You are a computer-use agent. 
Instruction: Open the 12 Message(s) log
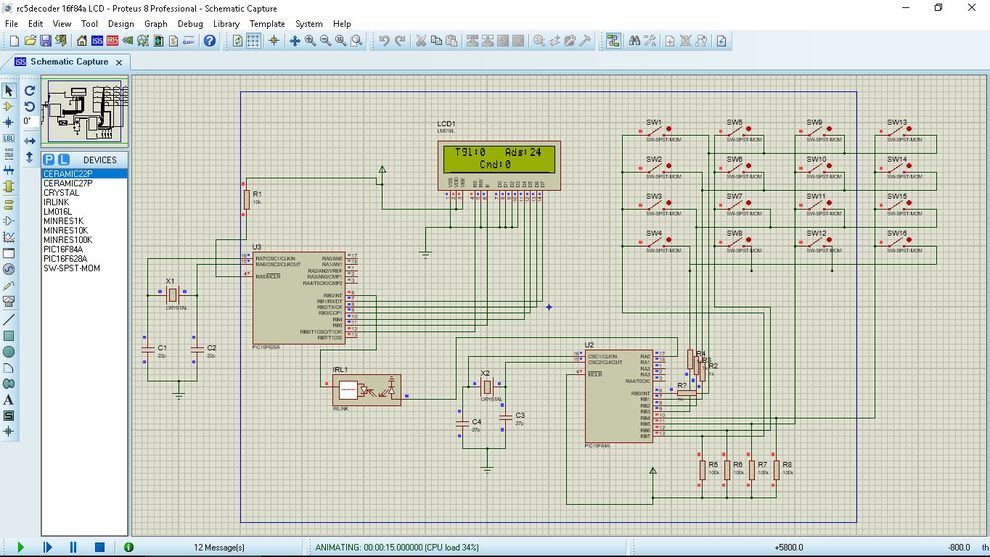tap(218, 548)
